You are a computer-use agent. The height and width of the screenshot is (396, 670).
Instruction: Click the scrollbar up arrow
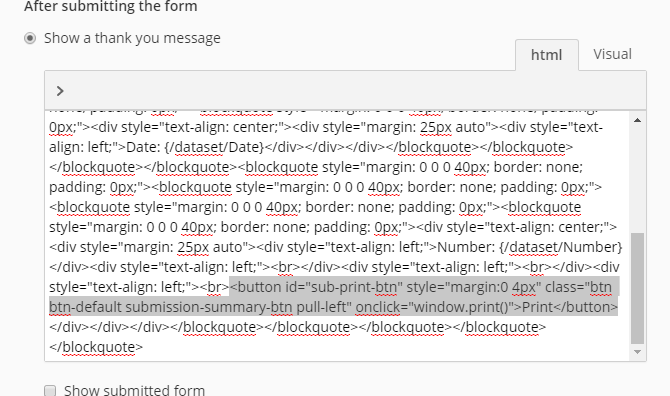coord(637,120)
